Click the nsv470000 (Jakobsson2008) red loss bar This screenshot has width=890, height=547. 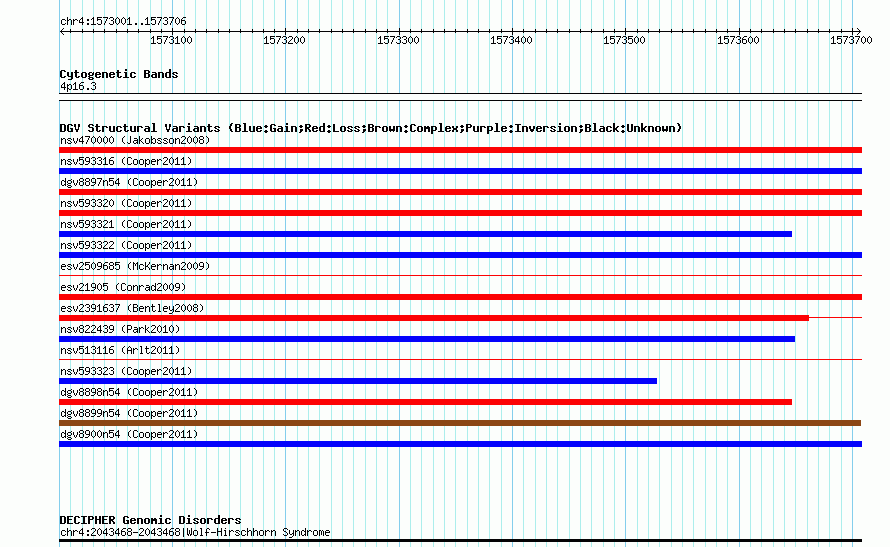[460, 150]
